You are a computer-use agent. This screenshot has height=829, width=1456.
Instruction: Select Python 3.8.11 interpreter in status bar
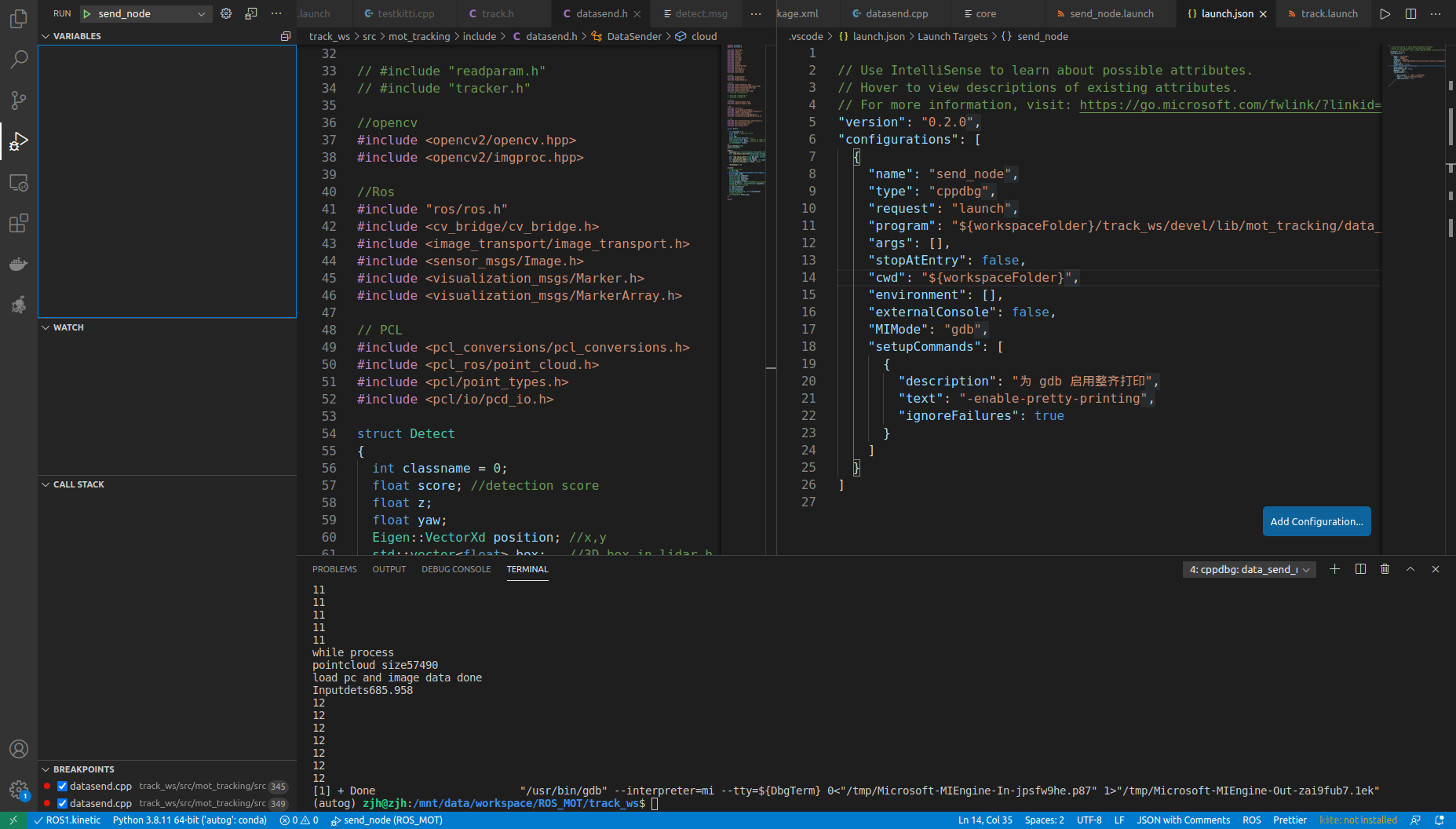coord(189,820)
